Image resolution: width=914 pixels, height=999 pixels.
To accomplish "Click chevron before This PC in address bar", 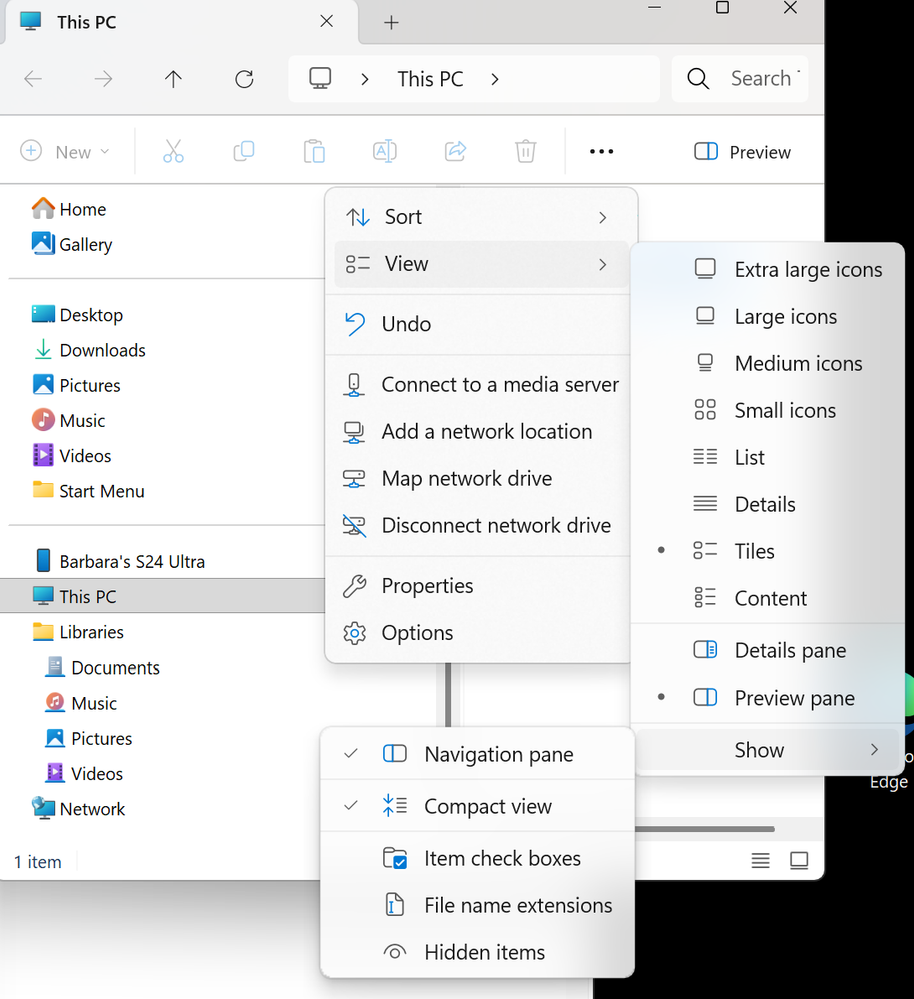I will [364, 79].
